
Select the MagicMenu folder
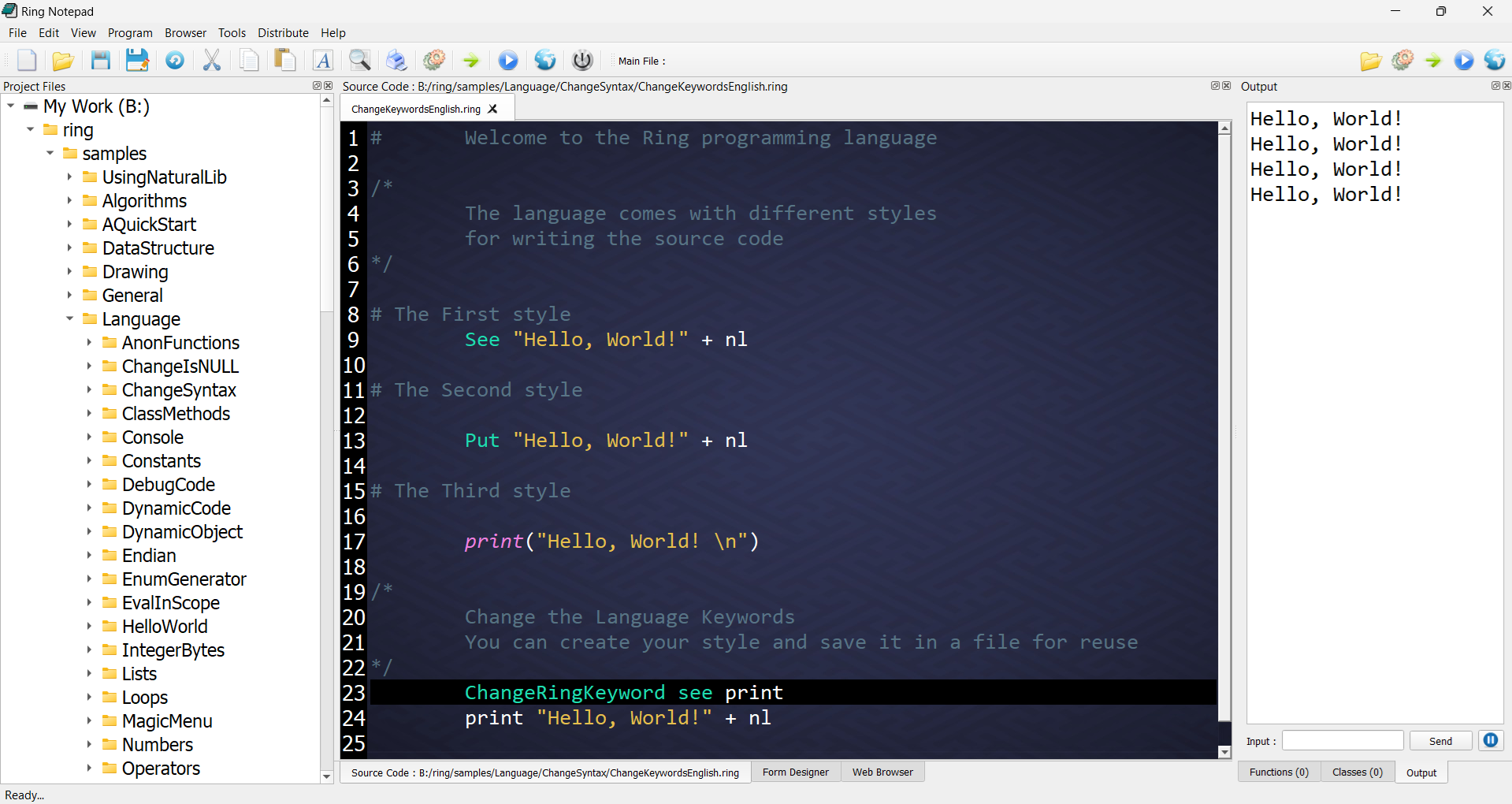click(x=167, y=720)
